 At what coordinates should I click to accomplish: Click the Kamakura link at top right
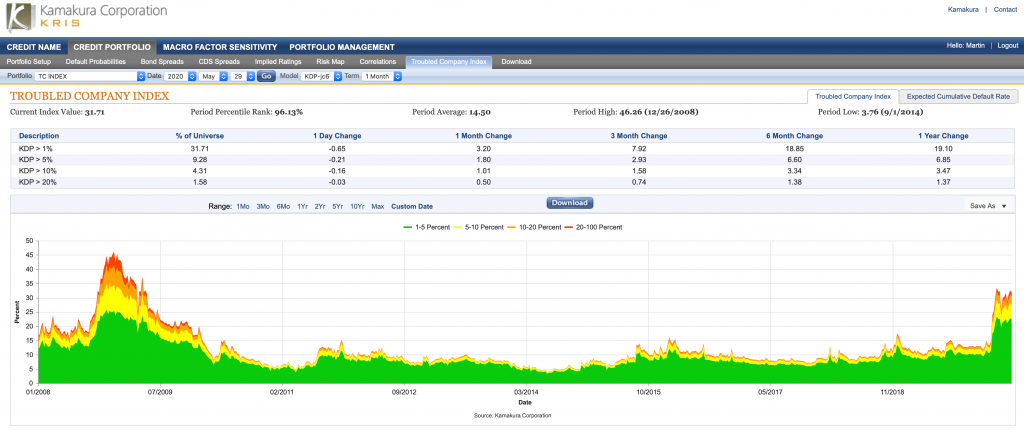pos(962,10)
